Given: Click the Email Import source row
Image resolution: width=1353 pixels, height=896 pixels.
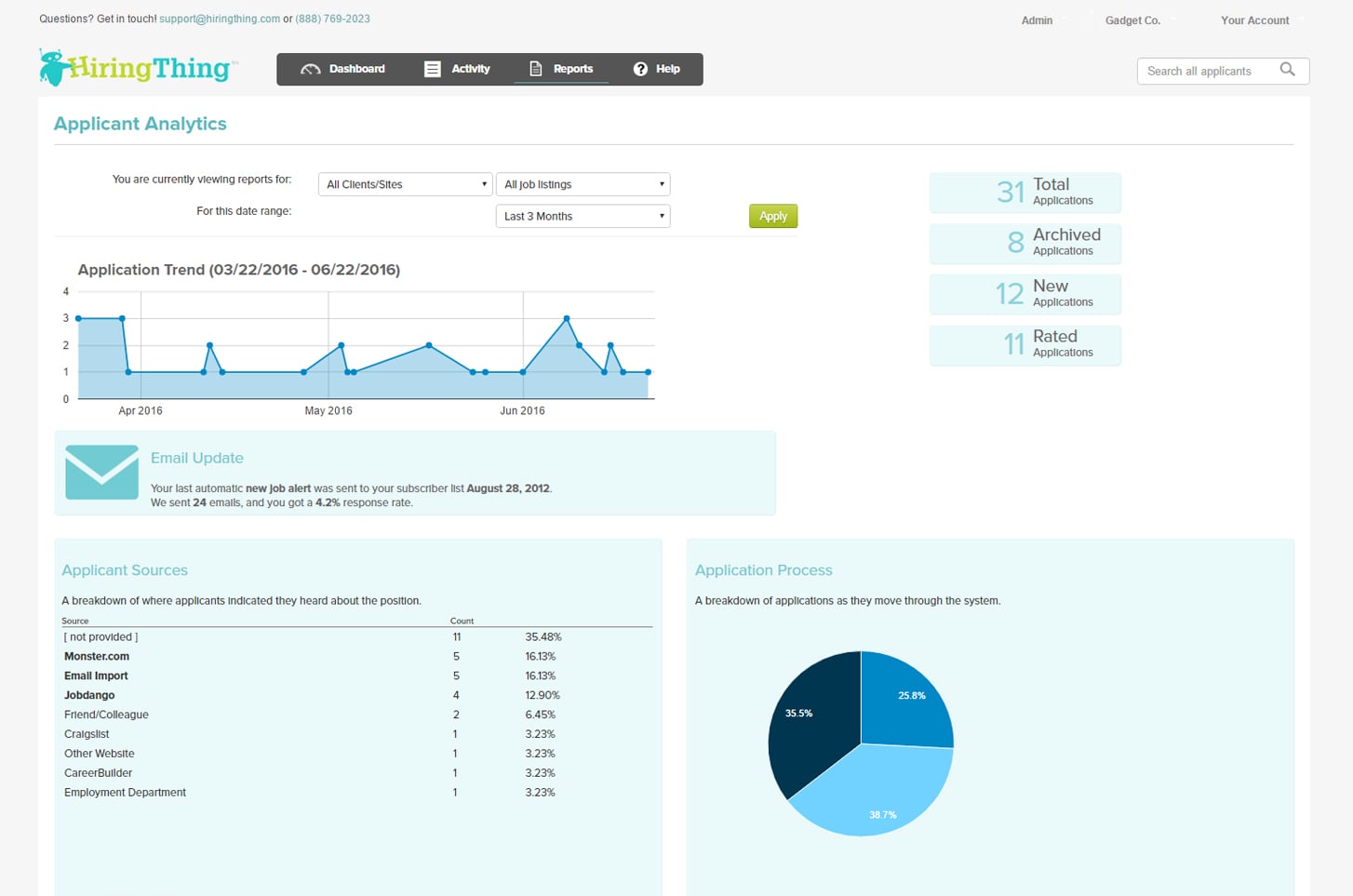Looking at the screenshot, I should (357, 675).
